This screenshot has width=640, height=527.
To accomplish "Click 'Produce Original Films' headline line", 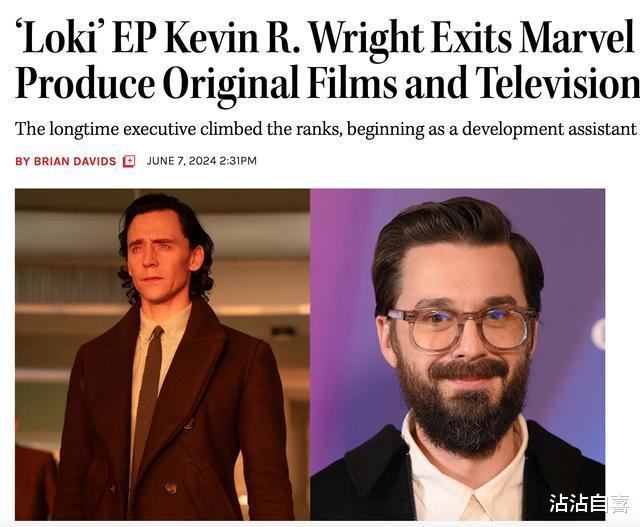I will point(206,83).
